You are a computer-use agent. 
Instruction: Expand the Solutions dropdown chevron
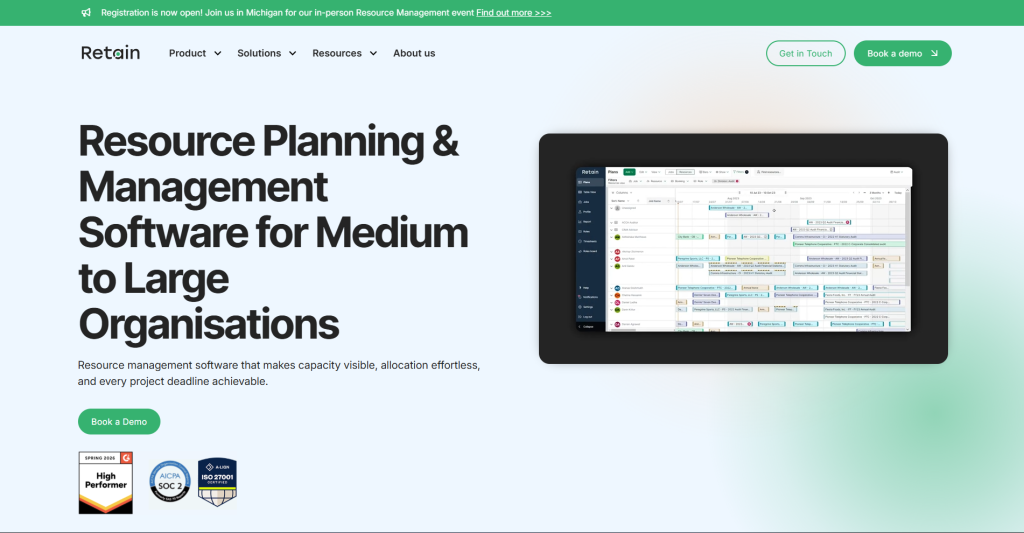click(293, 54)
